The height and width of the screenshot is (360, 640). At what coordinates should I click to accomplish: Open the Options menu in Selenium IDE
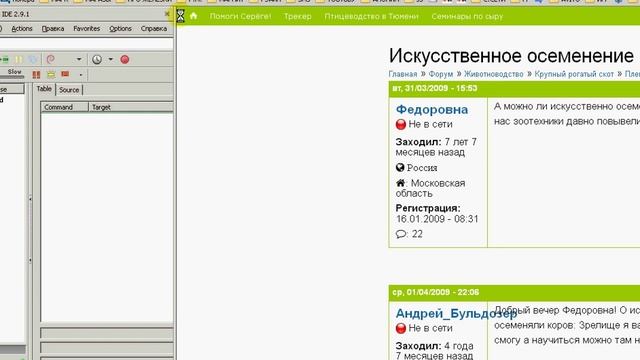coord(120,29)
